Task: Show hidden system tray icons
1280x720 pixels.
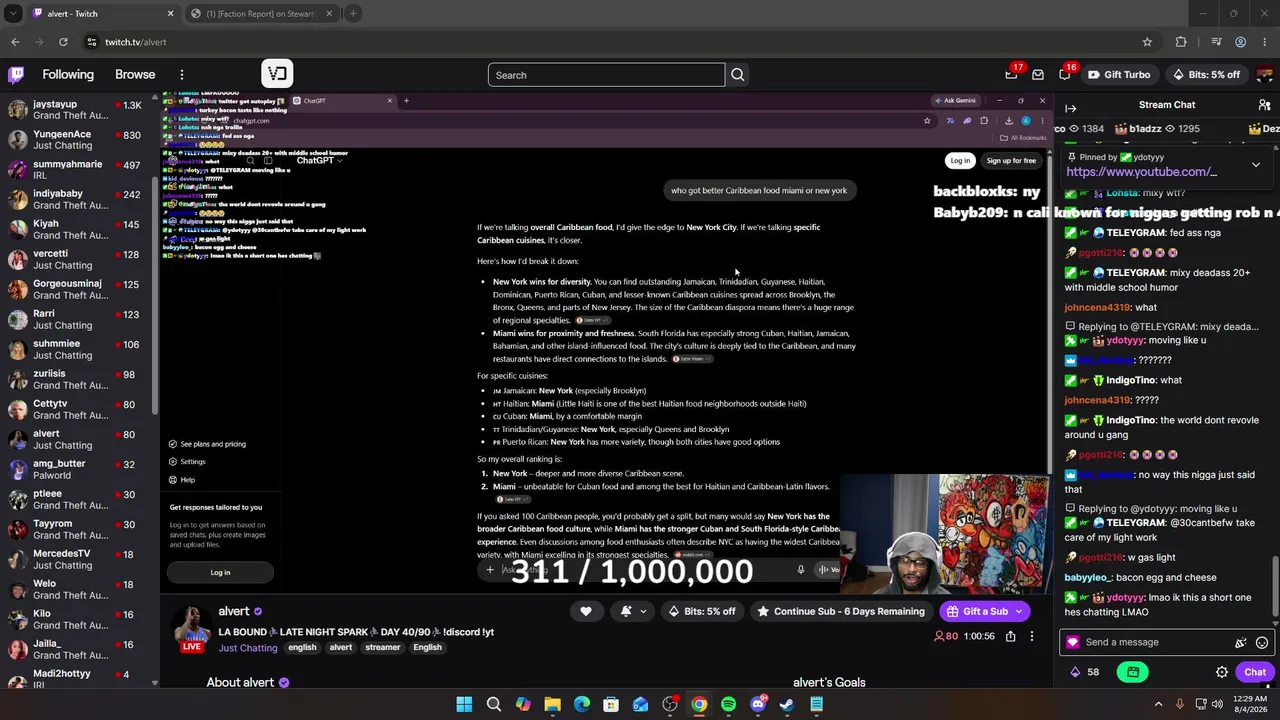Action: coord(1159,704)
